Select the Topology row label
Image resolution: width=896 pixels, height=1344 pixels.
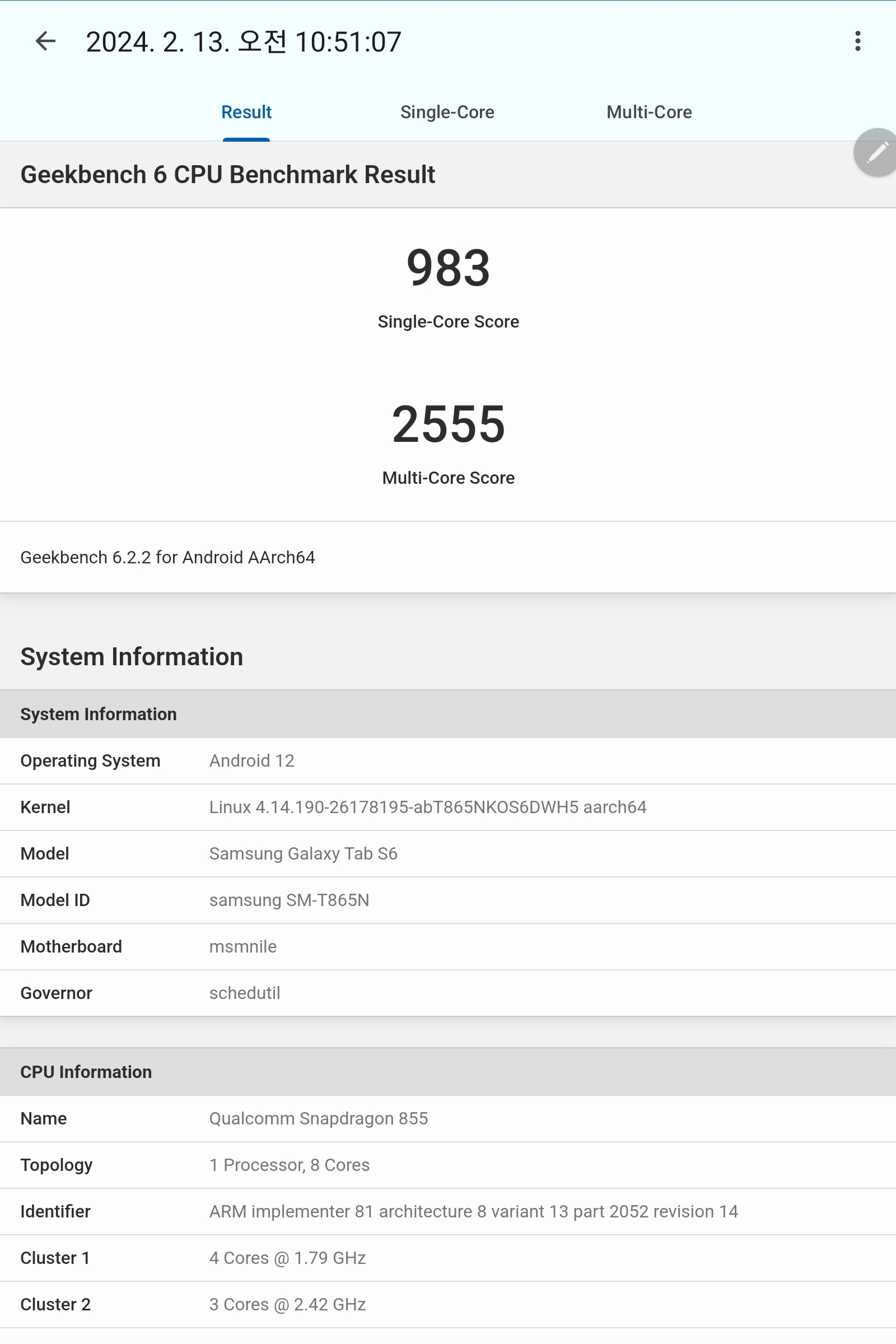coord(56,1165)
